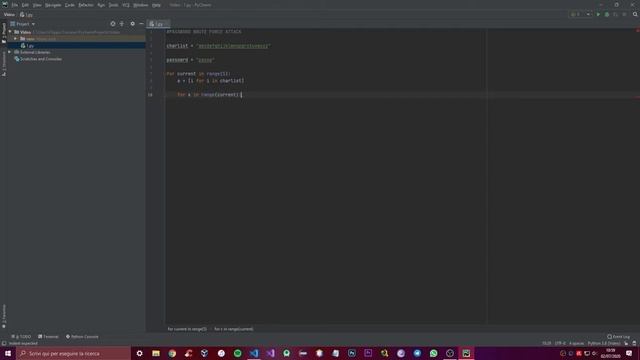640x360 pixels.
Task: Click the 1.py breadcrumb in navigation bar
Action: coord(27,15)
